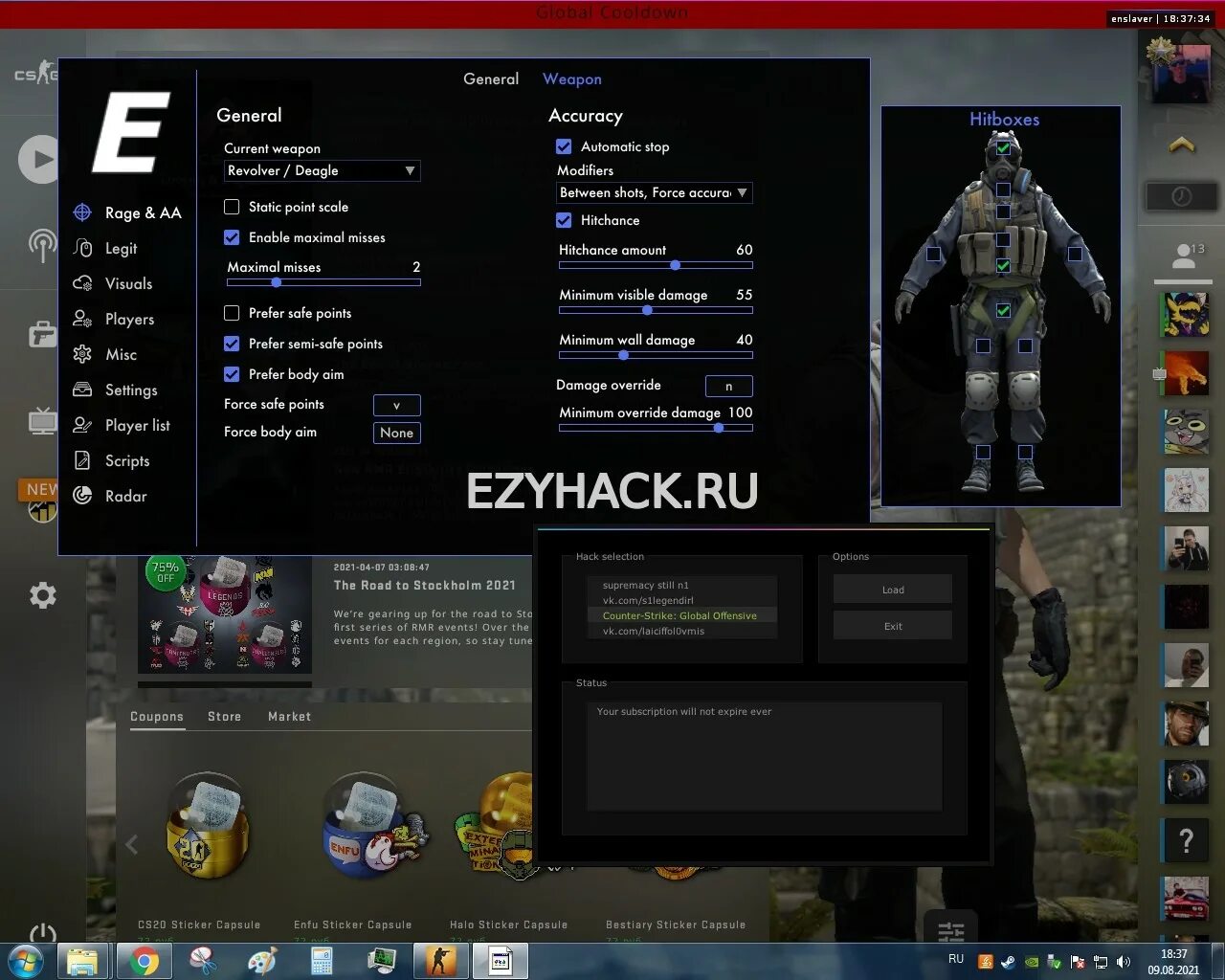Uncheck Prefer body aim
This screenshot has width=1225, height=980.
(x=232, y=374)
